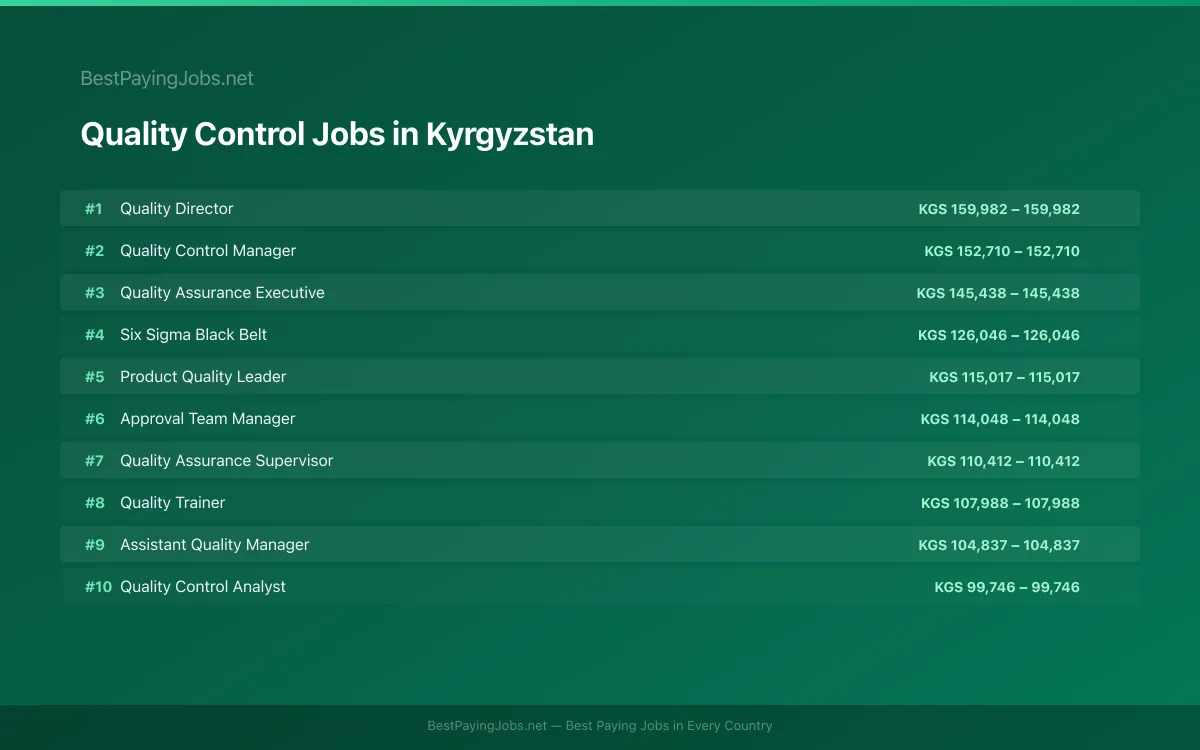1200x750 pixels.
Task: Click salary KGS 159,982 – 159,982
Action: tap(999, 209)
